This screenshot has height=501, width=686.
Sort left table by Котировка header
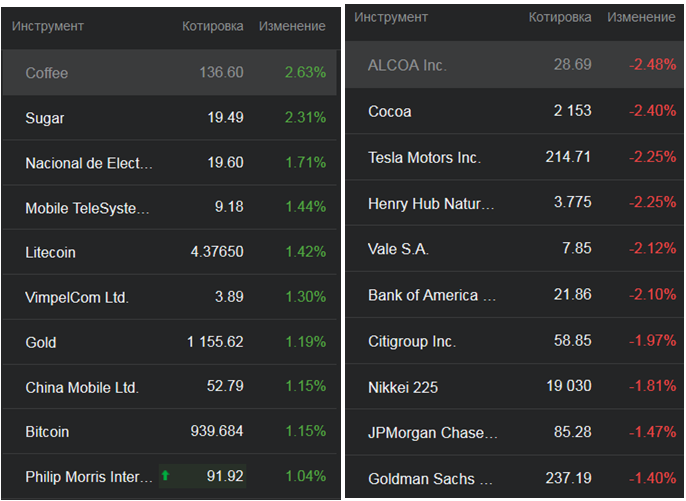(212, 26)
